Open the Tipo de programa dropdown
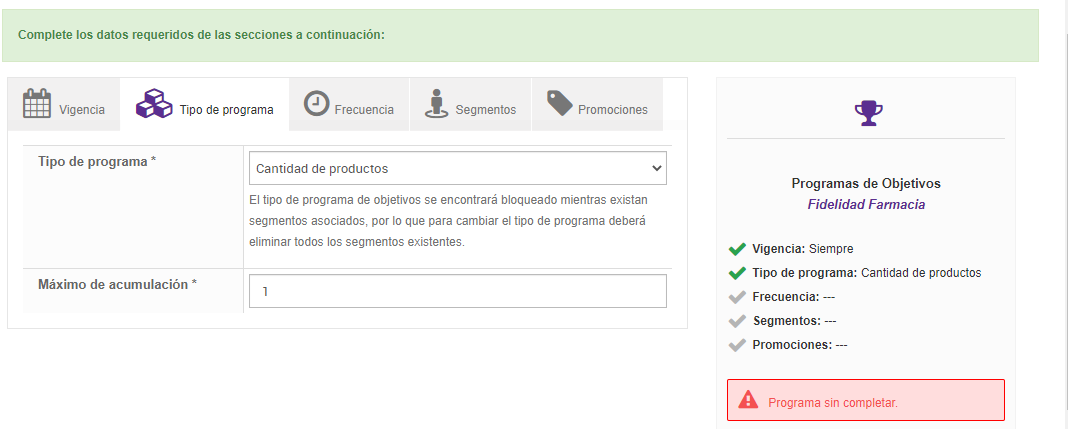1068x429 pixels. point(457,169)
